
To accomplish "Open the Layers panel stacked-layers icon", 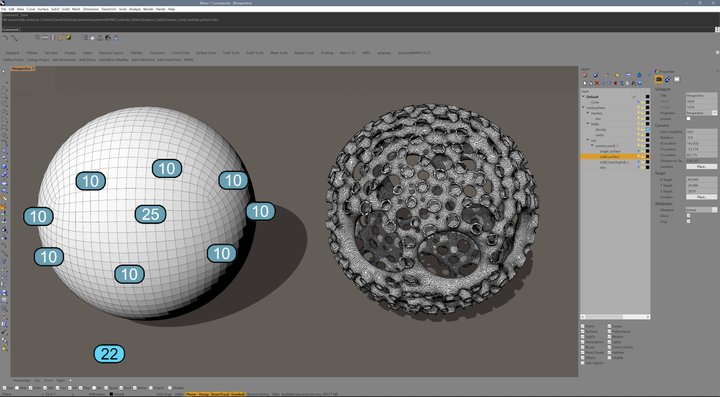I will coord(585,75).
